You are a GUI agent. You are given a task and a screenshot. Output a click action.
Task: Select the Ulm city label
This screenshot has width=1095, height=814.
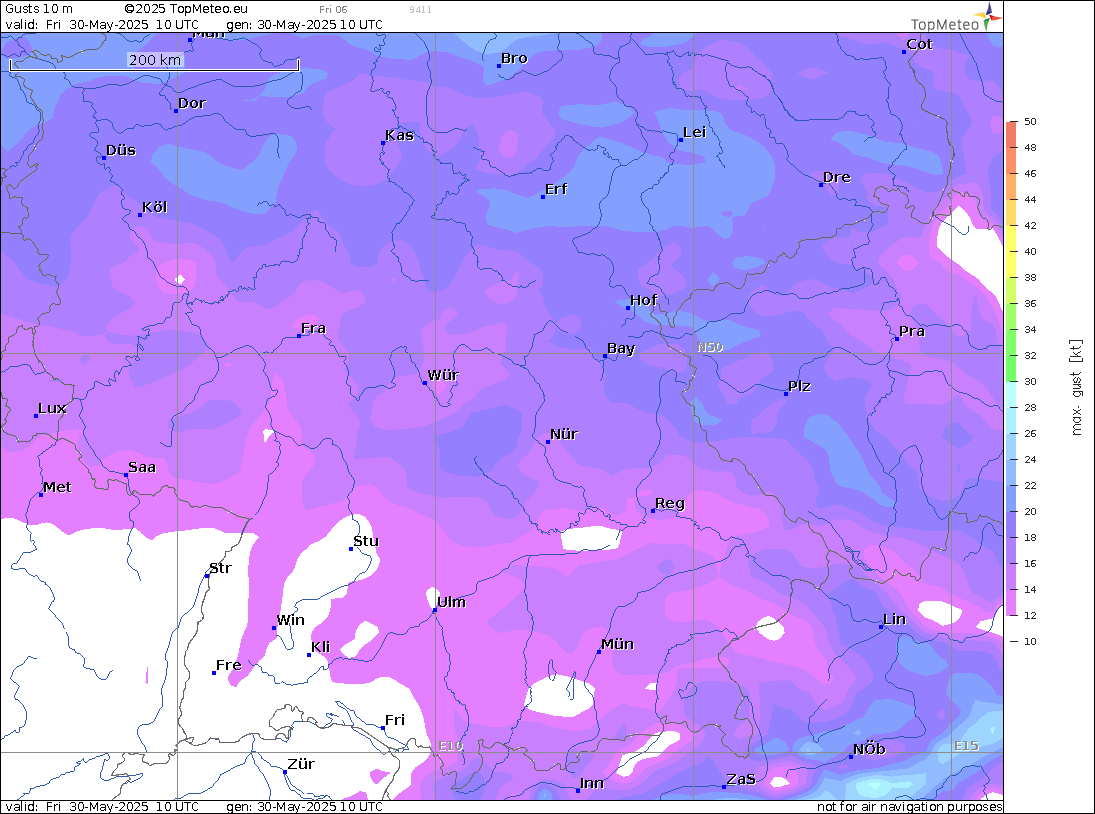451,602
